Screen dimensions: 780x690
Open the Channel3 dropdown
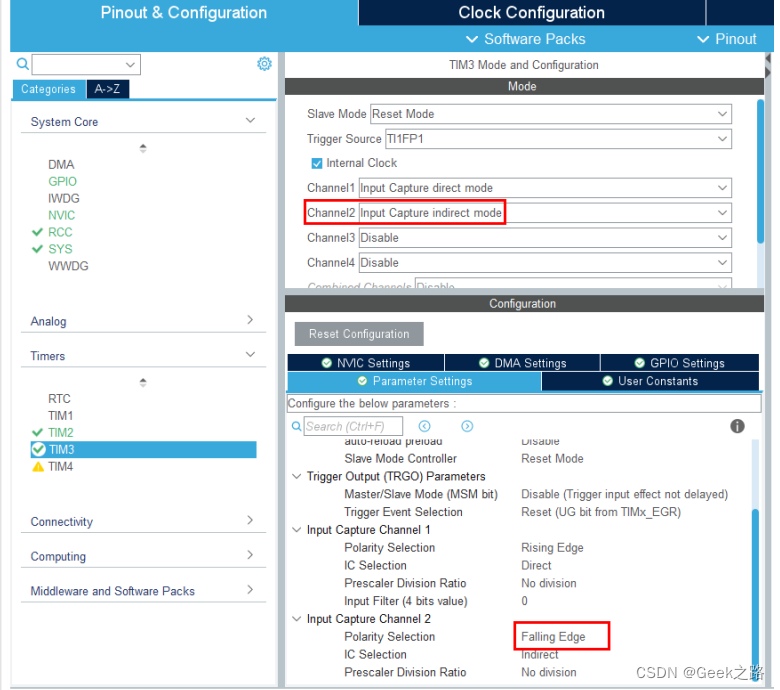pyautogui.click(x=545, y=238)
